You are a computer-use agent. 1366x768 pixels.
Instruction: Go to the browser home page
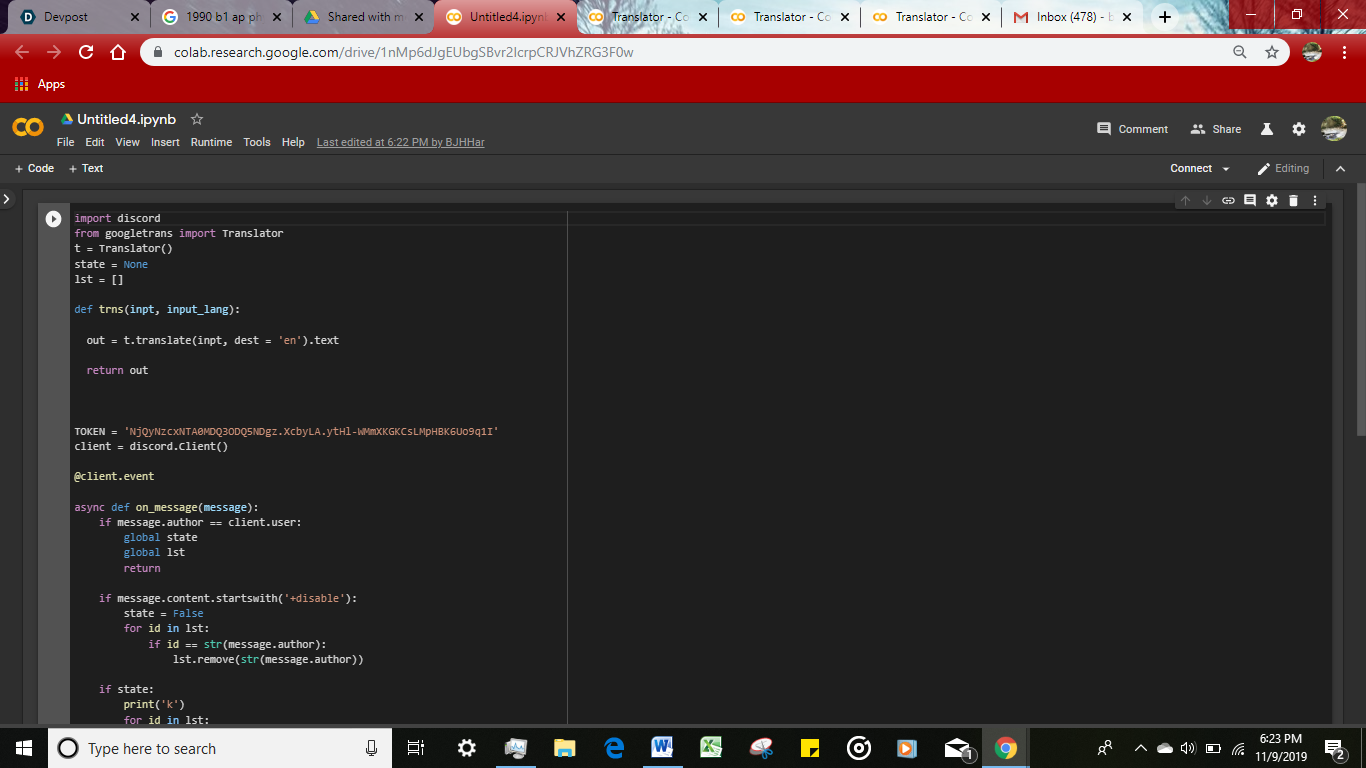(118, 52)
